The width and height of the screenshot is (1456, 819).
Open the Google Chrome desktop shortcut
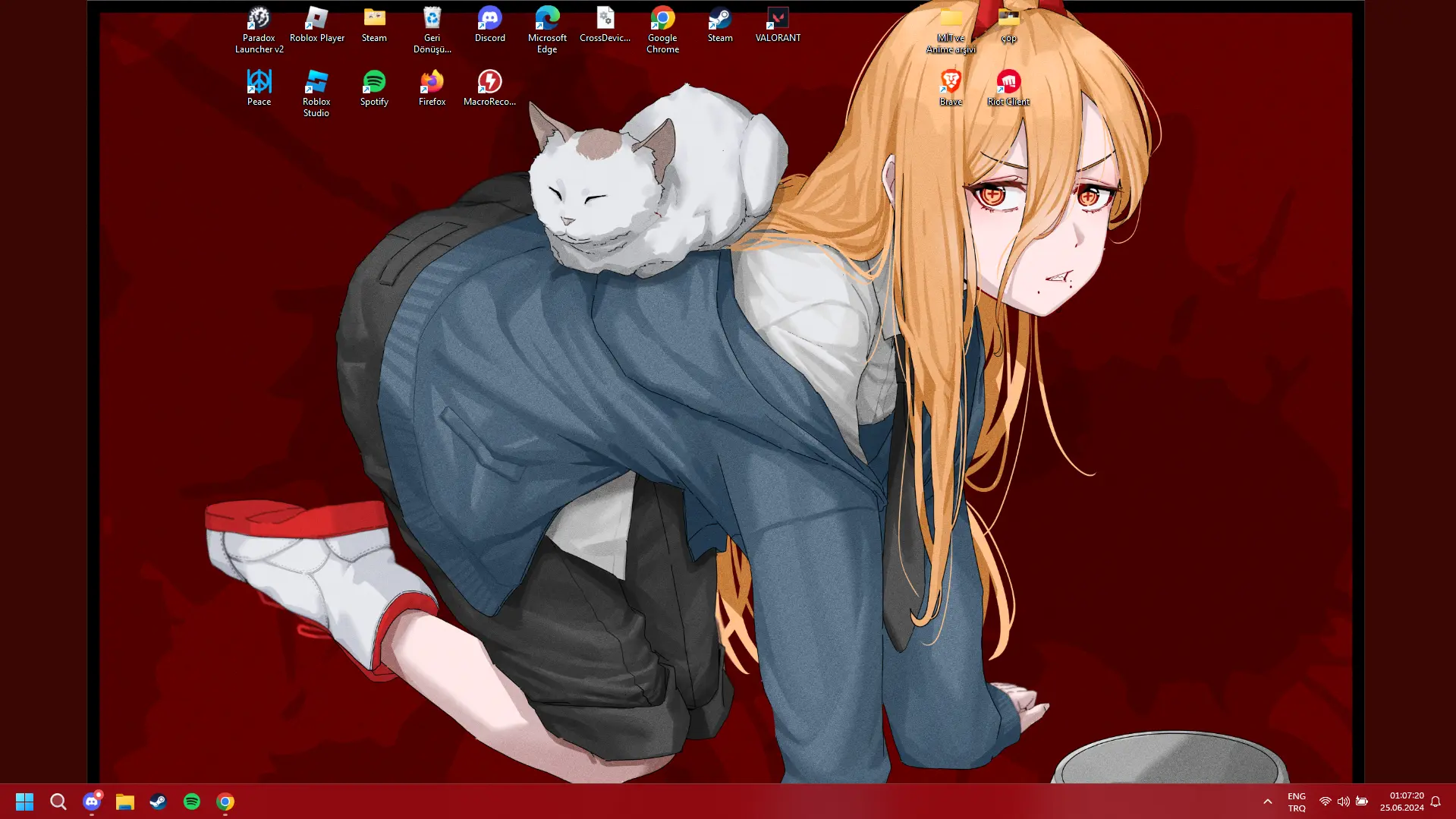click(662, 30)
